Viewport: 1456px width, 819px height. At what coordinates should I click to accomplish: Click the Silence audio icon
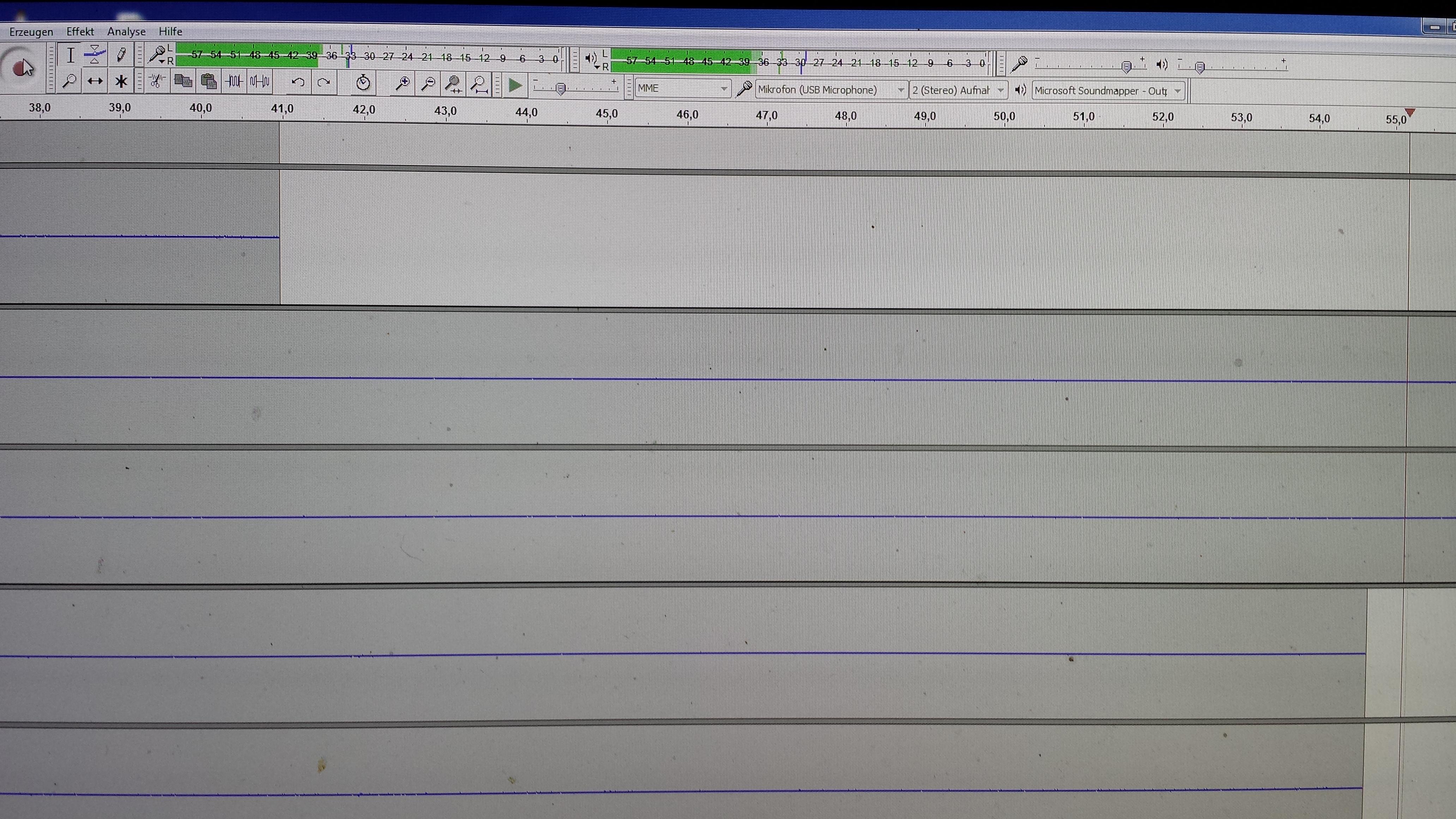[x=259, y=82]
